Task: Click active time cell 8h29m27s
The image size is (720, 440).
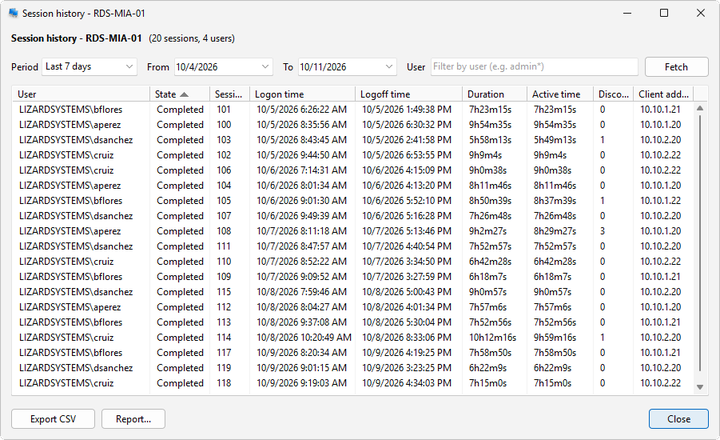Action: click(555, 231)
